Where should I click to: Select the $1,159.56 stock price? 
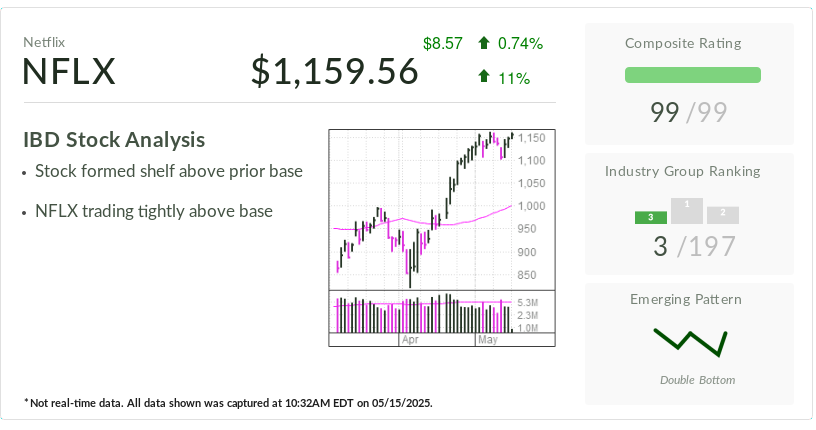click(x=334, y=72)
